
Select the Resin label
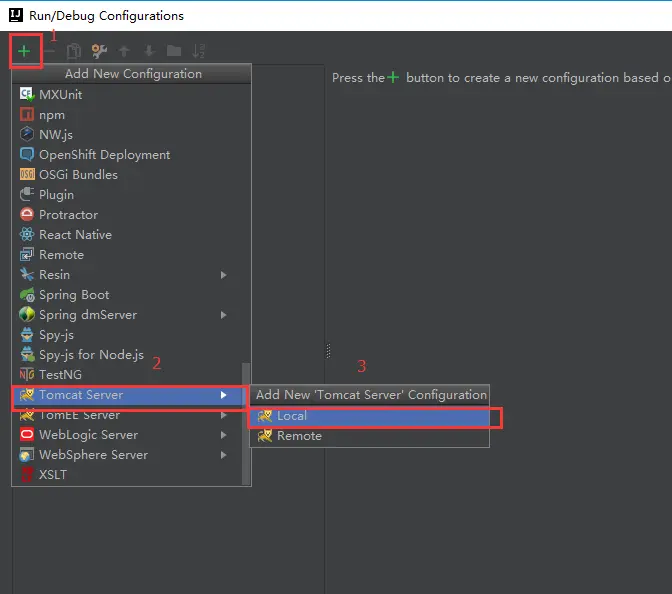click(x=54, y=275)
